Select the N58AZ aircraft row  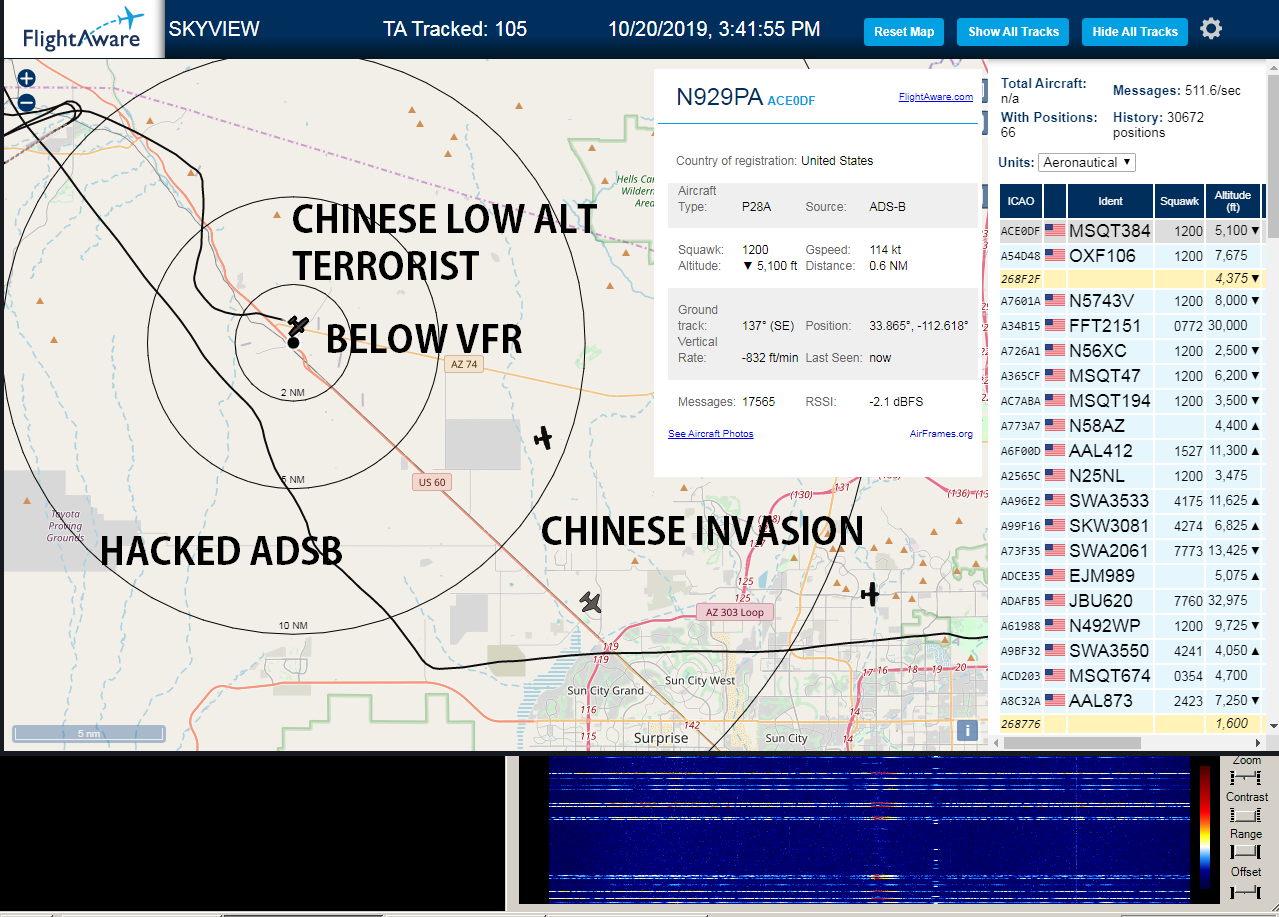pyautogui.click(x=1131, y=426)
